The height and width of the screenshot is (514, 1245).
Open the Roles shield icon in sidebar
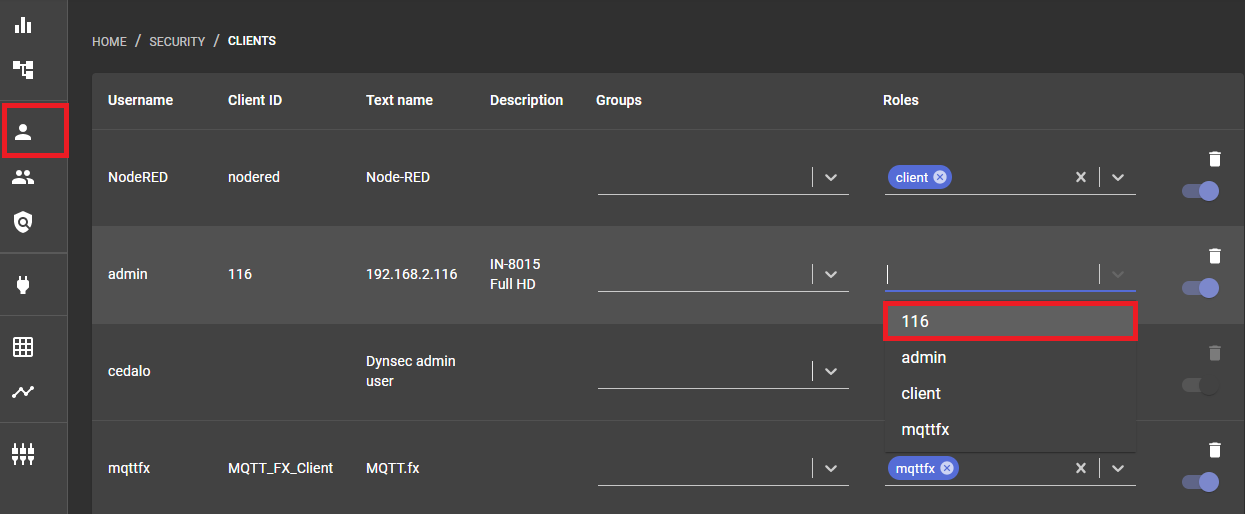(23, 222)
